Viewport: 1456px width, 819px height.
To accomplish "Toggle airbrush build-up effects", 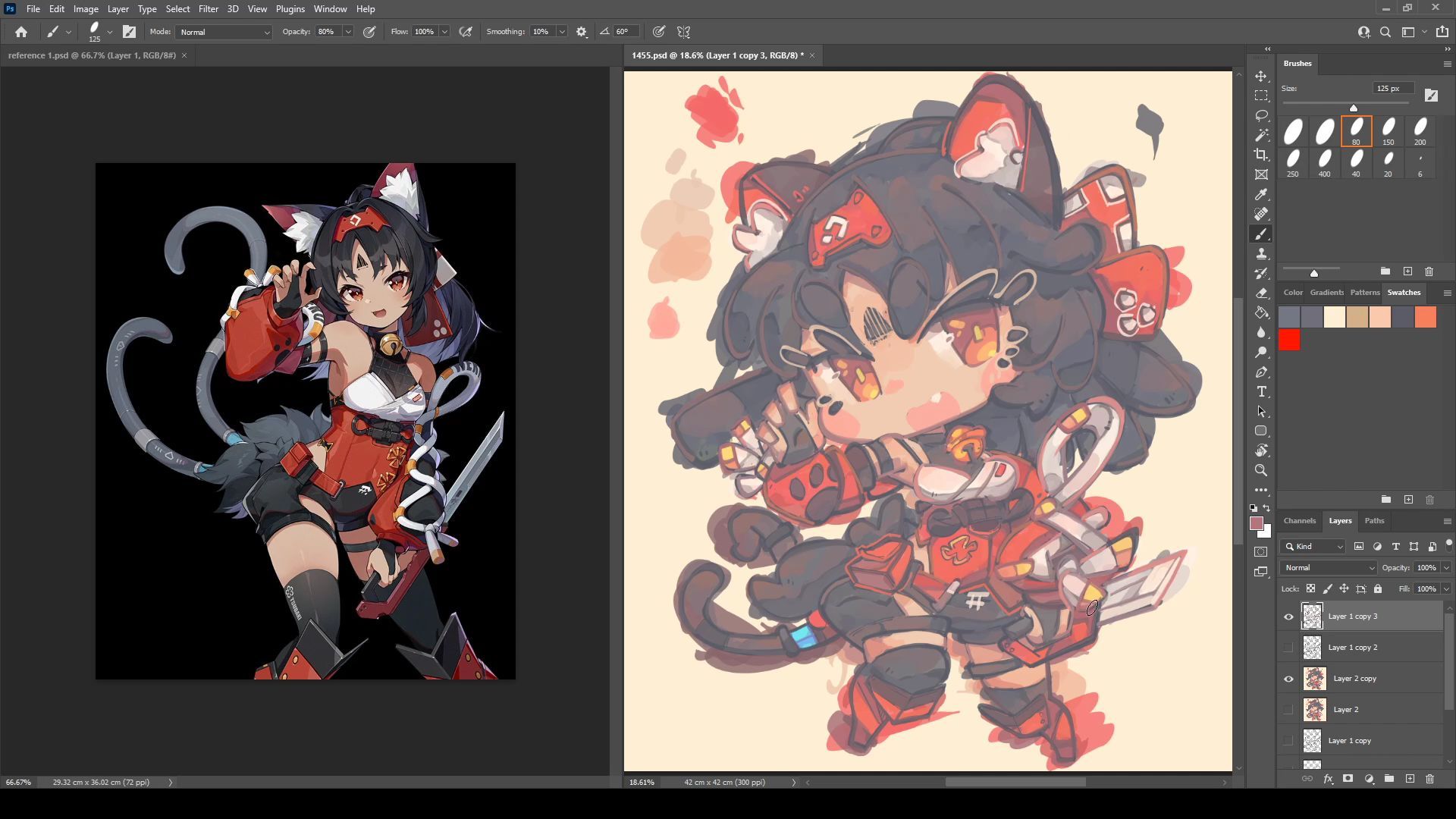I will (x=466, y=32).
